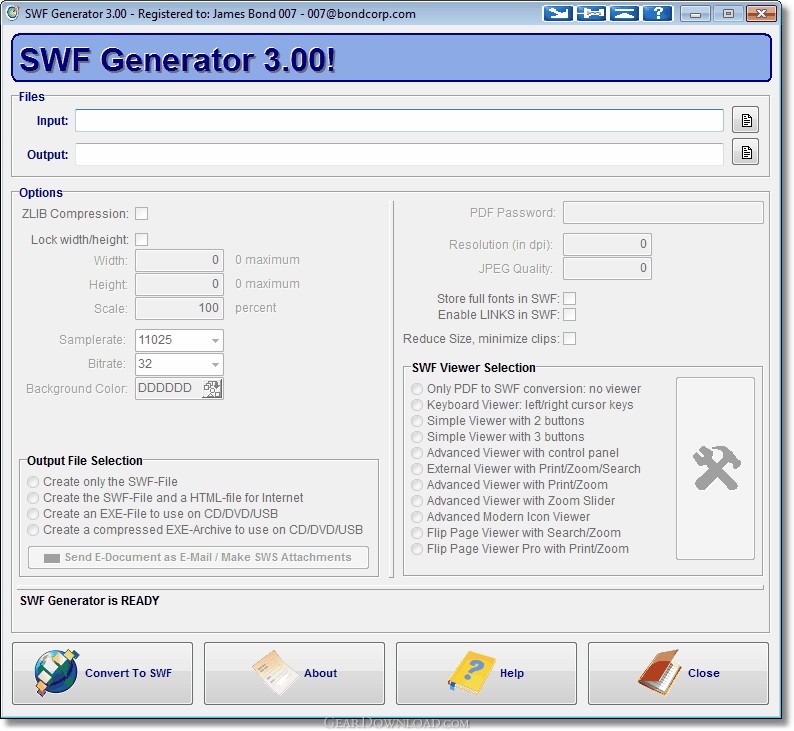Check Store full fonts in SWF

point(570,299)
